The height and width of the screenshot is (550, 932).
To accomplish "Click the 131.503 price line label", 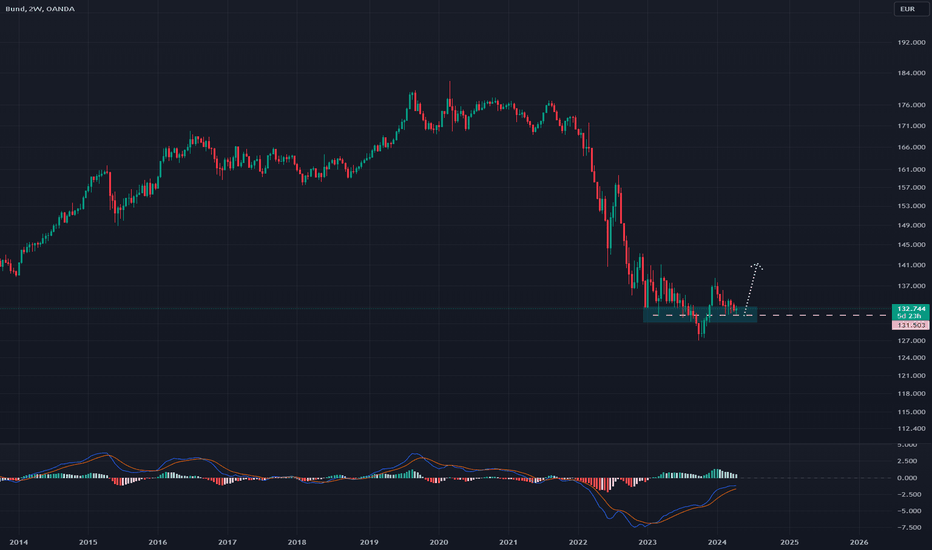I will coord(911,325).
